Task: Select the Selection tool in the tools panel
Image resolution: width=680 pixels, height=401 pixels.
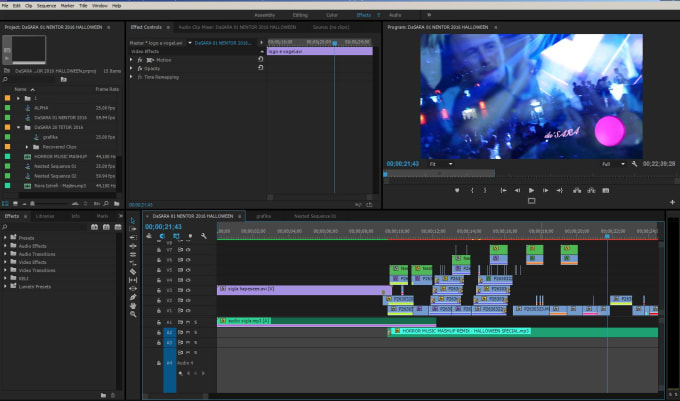Action: (x=133, y=220)
